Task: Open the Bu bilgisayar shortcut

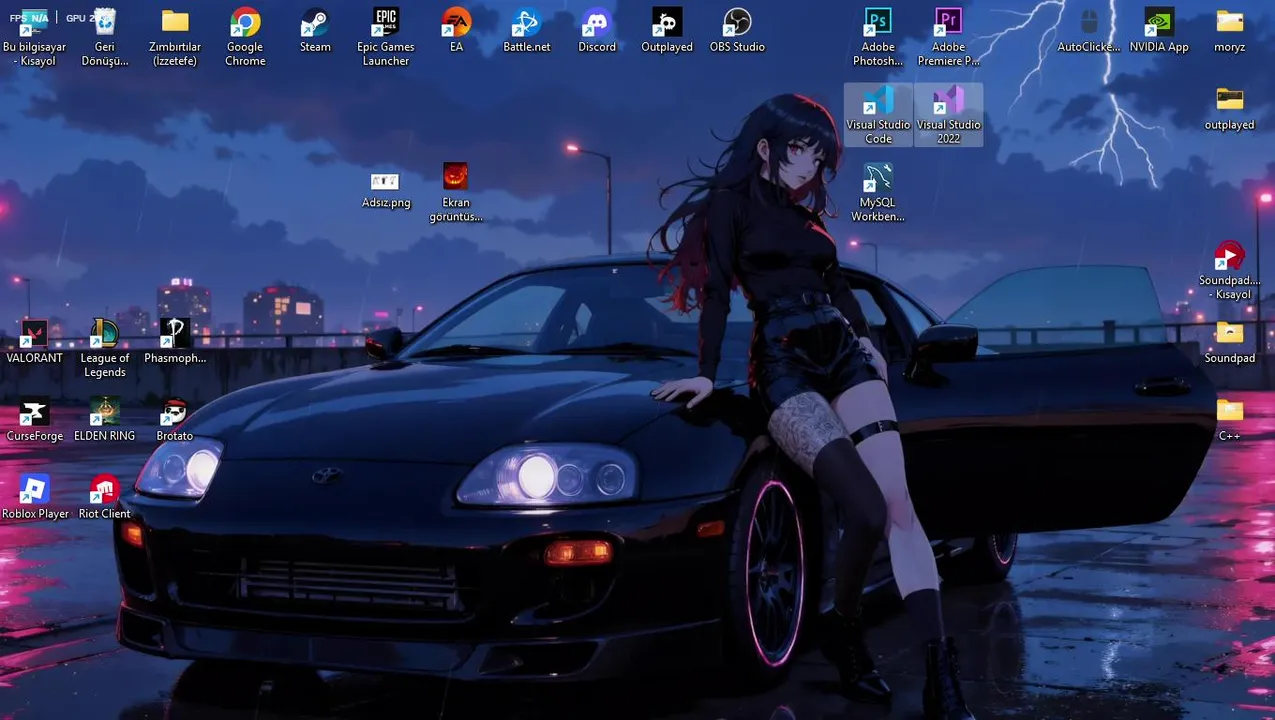Action: coord(35,37)
